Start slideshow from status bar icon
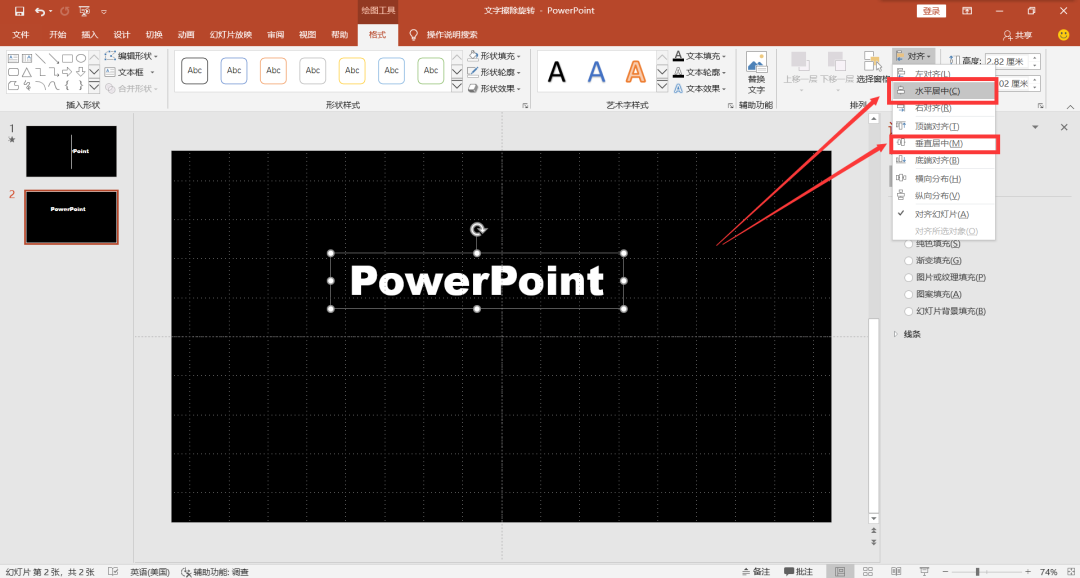 923,572
